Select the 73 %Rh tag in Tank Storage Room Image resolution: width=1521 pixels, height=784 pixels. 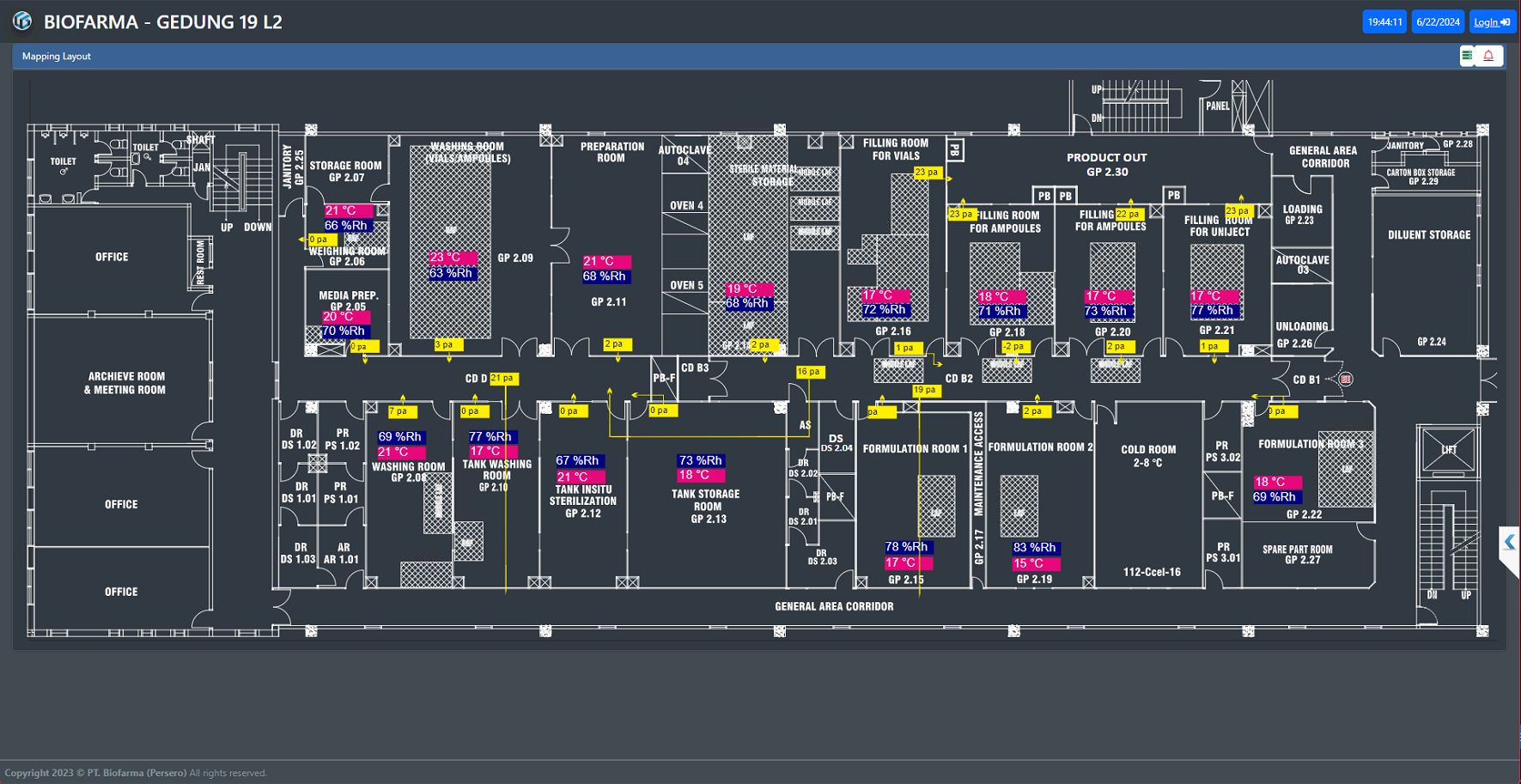coord(701,461)
